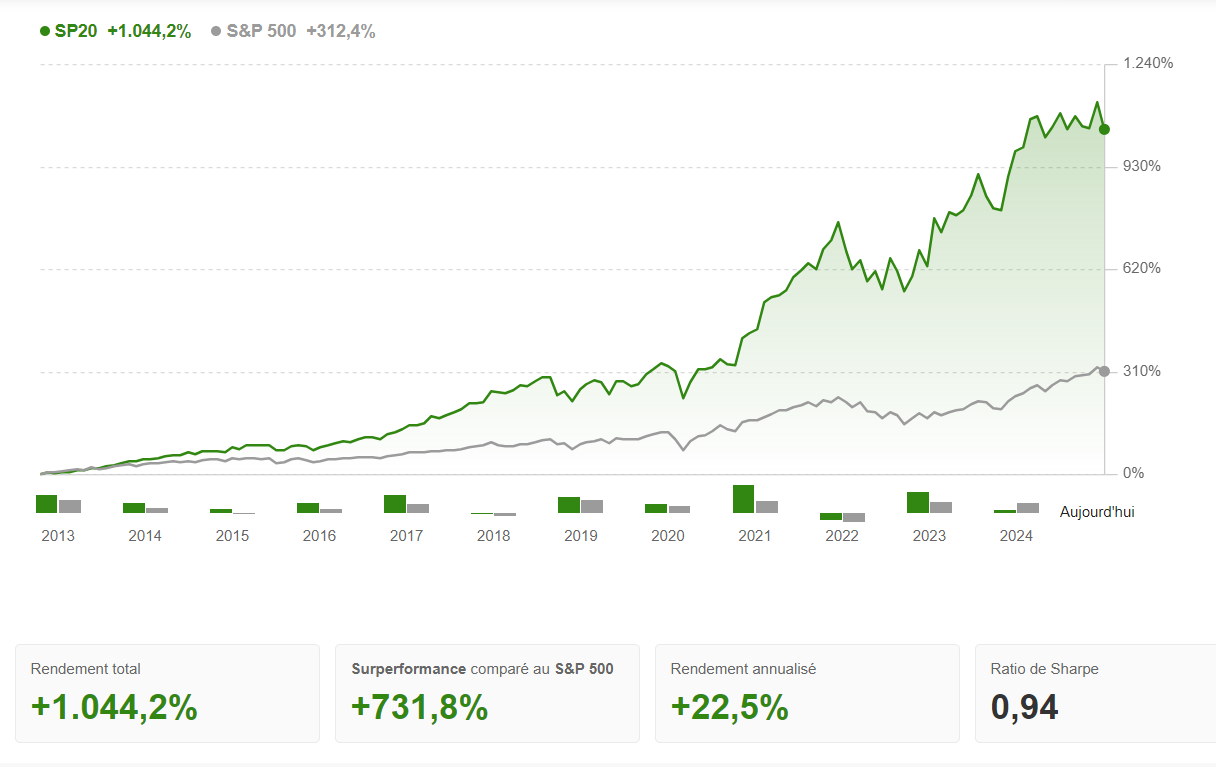This screenshot has width=1216, height=767.
Task: Click the 2023 green yearly bar
Action: tap(918, 502)
